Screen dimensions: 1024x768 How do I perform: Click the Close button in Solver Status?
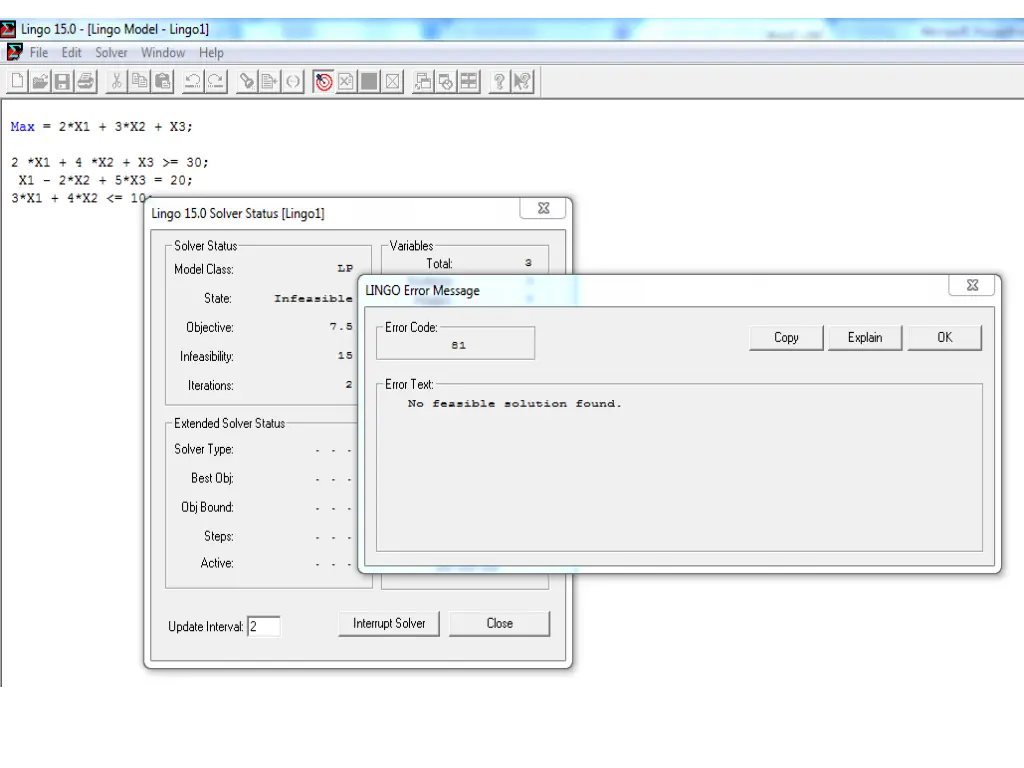click(x=500, y=624)
